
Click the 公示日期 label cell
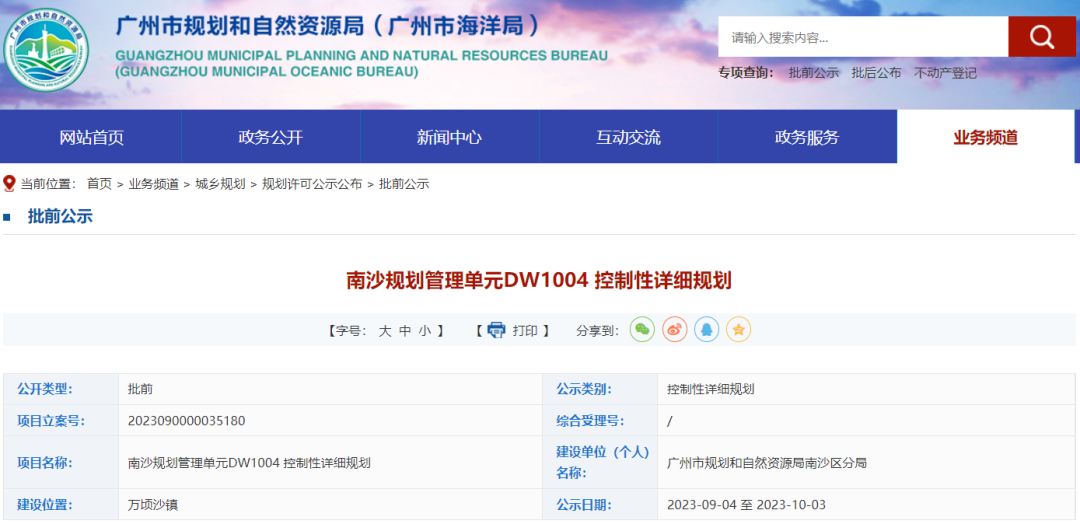pos(600,505)
